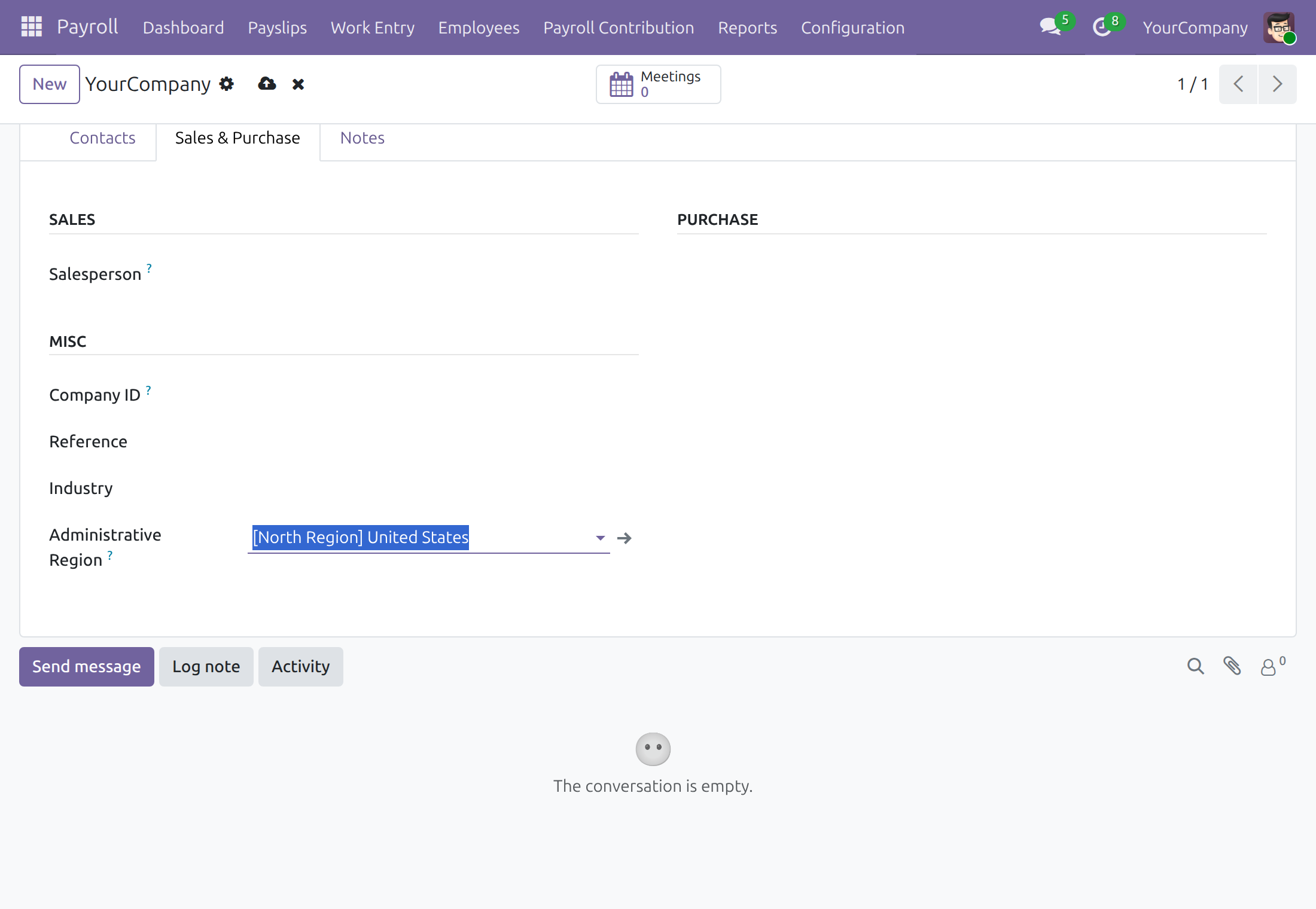The height and width of the screenshot is (909, 1316).
Task: Click the New button
Action: point(50,84)
